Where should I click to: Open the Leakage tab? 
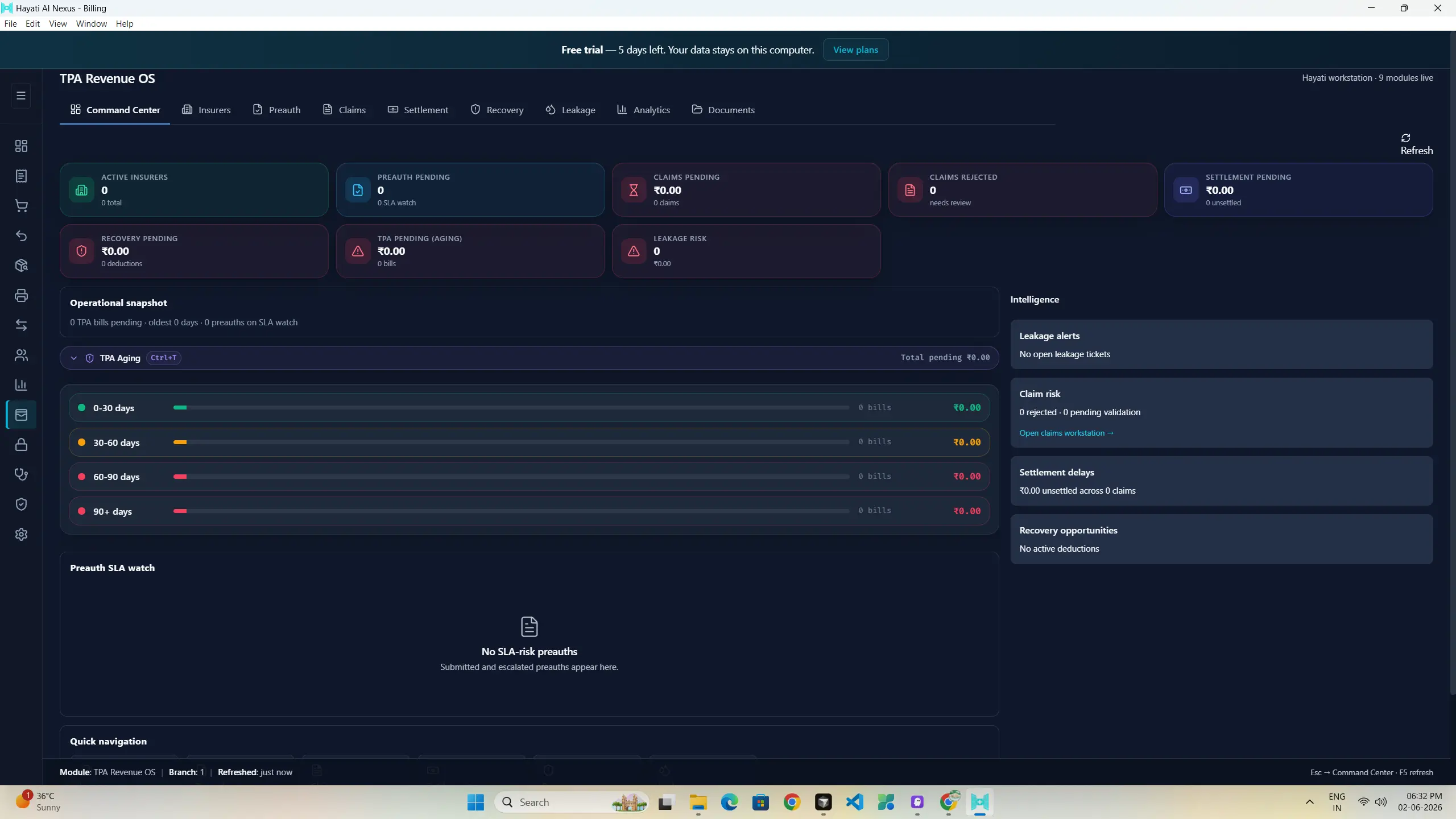570,110
